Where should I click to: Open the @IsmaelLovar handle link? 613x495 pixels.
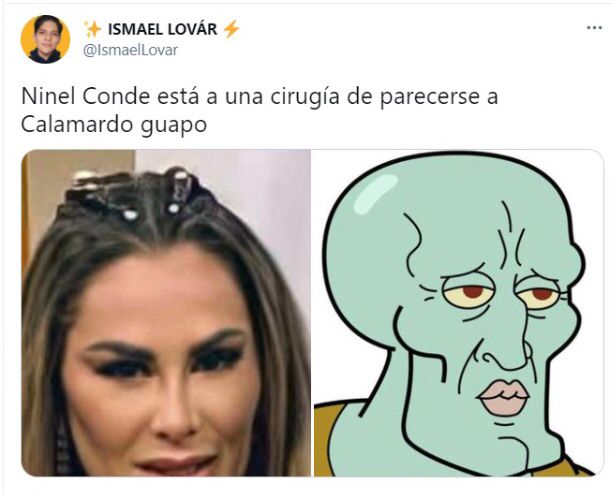click(131, 50)
